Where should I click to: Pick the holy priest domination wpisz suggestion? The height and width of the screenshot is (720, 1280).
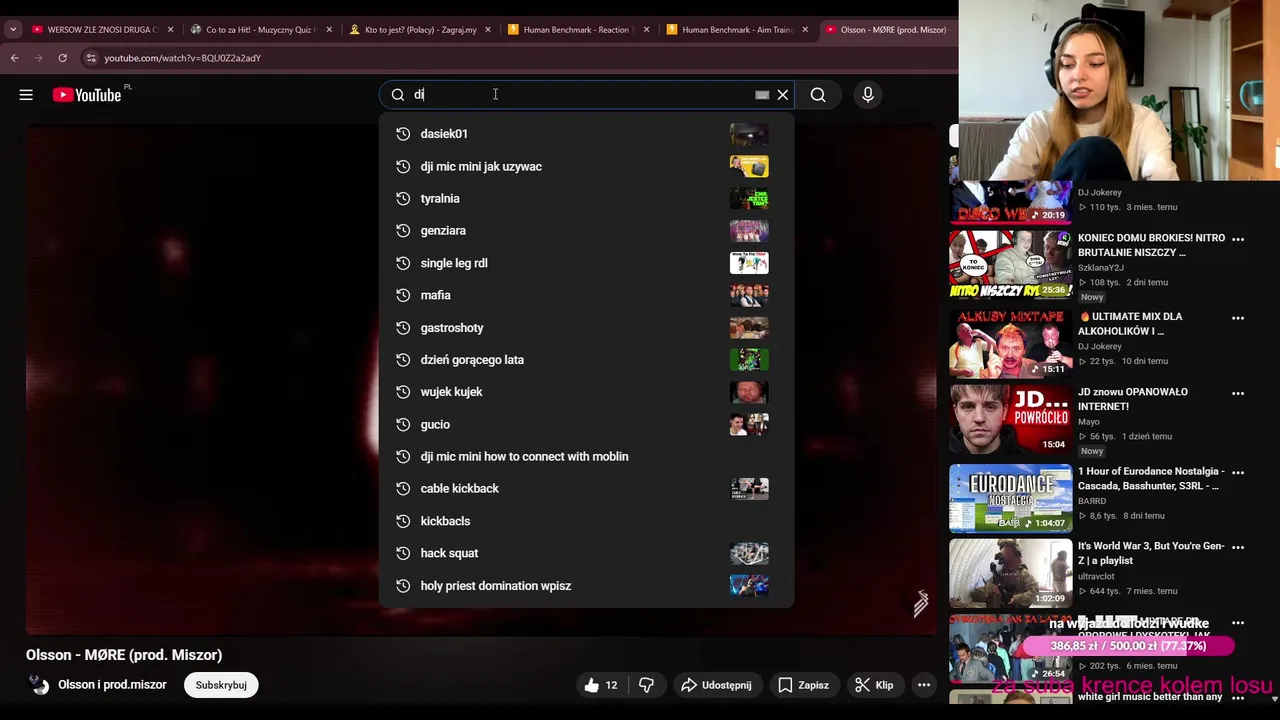point(586,585)
